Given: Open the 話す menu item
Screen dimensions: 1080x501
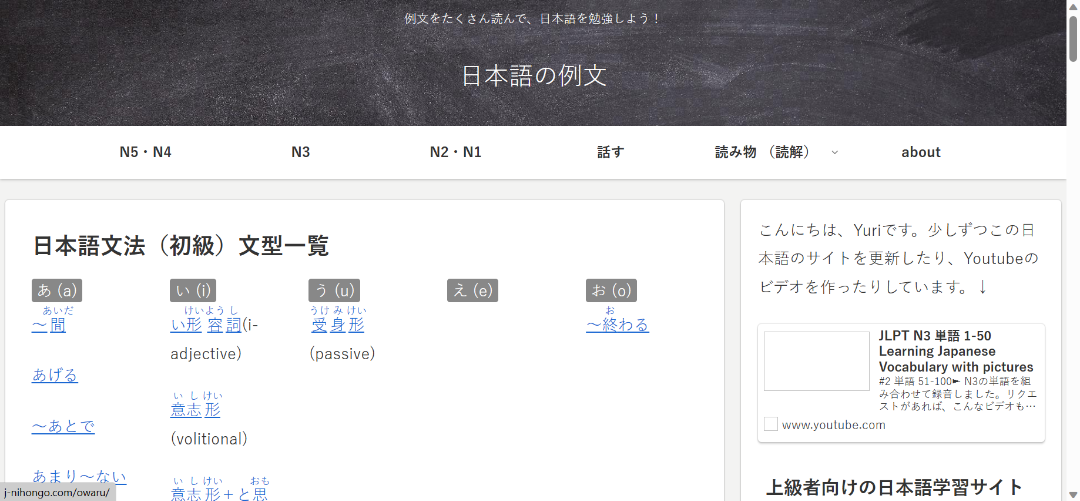Looking at the screenshot, I should [x=610, y=152].
